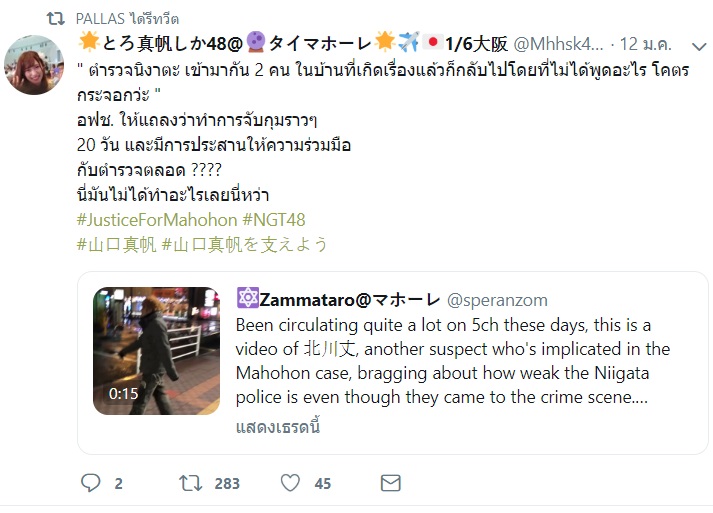713x513 pixels.
Task: Open the #山口真帆を支えよう hashtag
Action: click(x=245, y=245)
